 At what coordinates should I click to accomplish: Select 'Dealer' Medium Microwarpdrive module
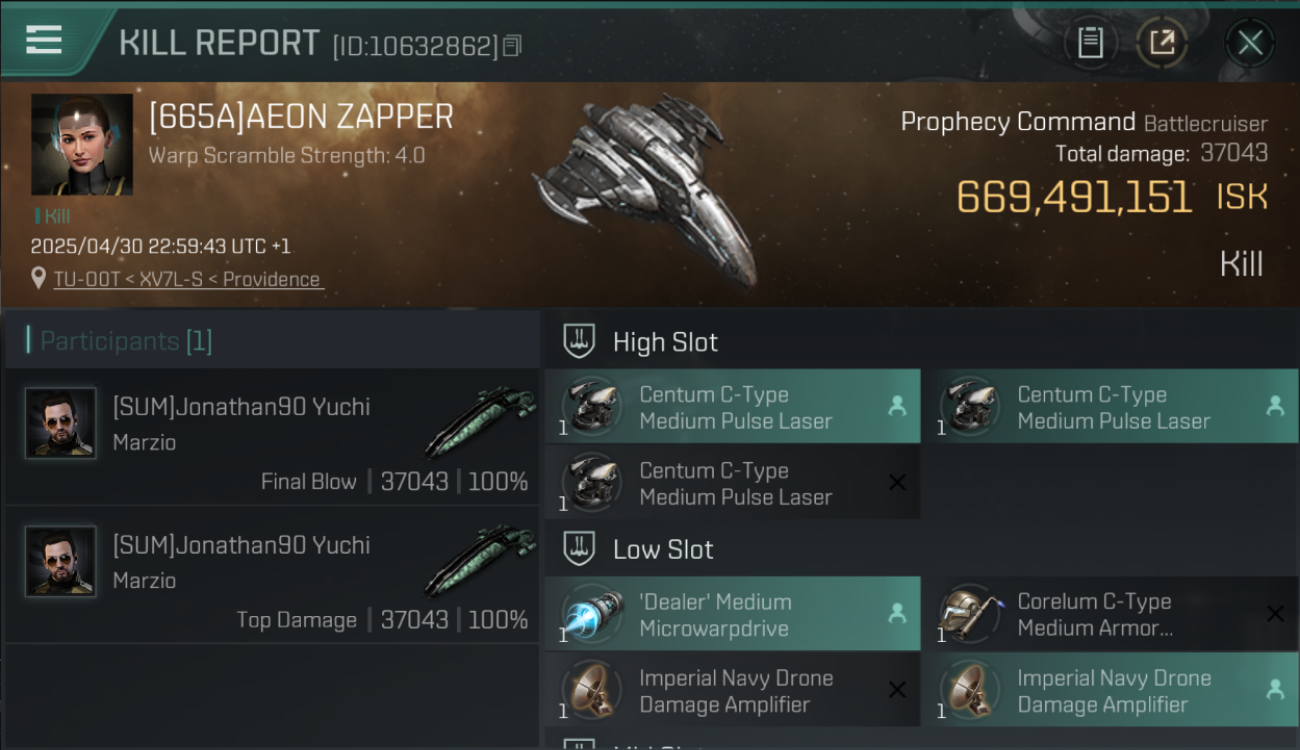(732, 614)
